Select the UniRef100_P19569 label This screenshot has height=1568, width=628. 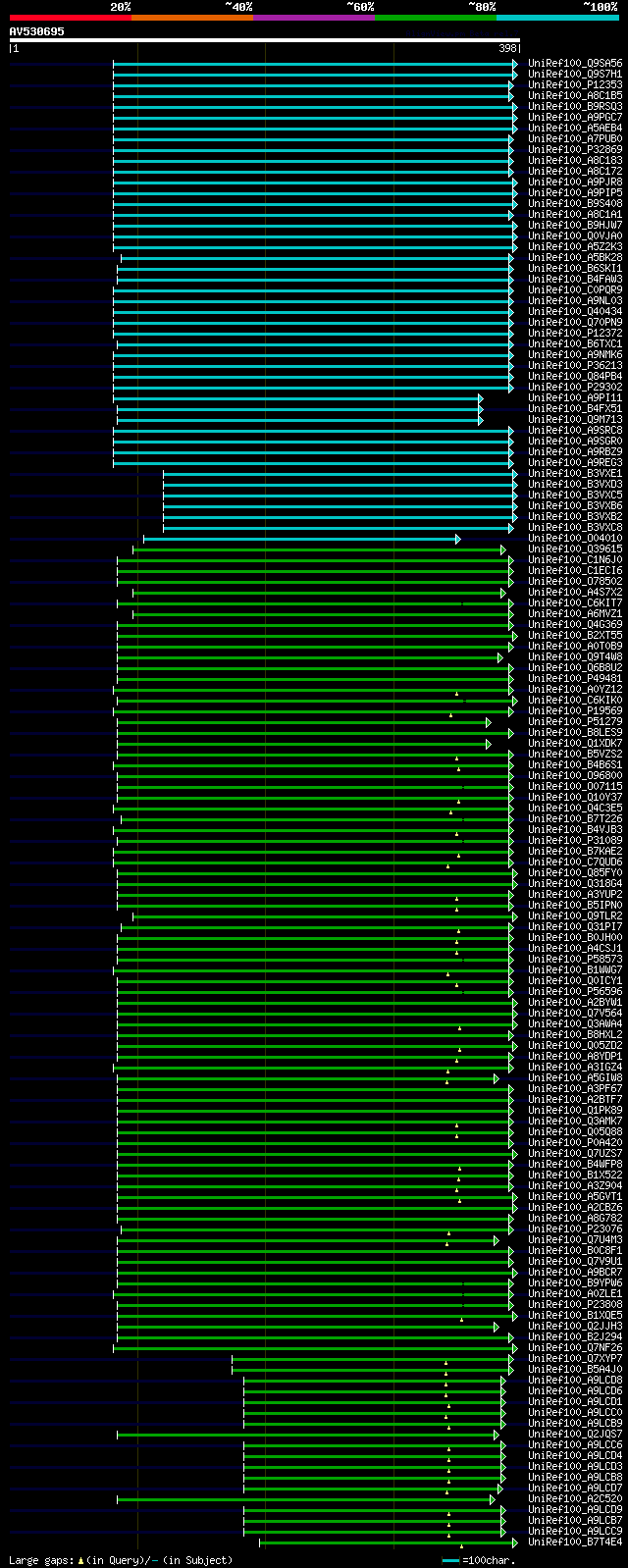coord(575,710)
